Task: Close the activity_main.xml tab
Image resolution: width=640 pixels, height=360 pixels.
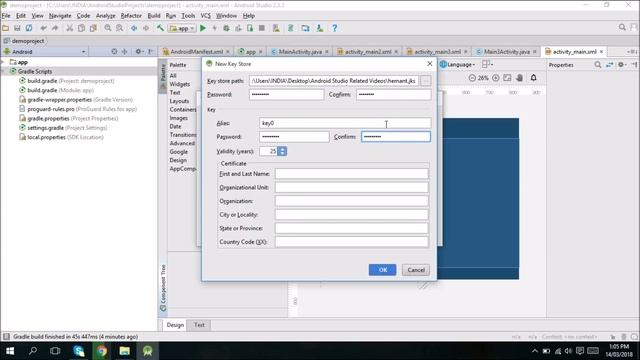Action: [x=601, y=52]
